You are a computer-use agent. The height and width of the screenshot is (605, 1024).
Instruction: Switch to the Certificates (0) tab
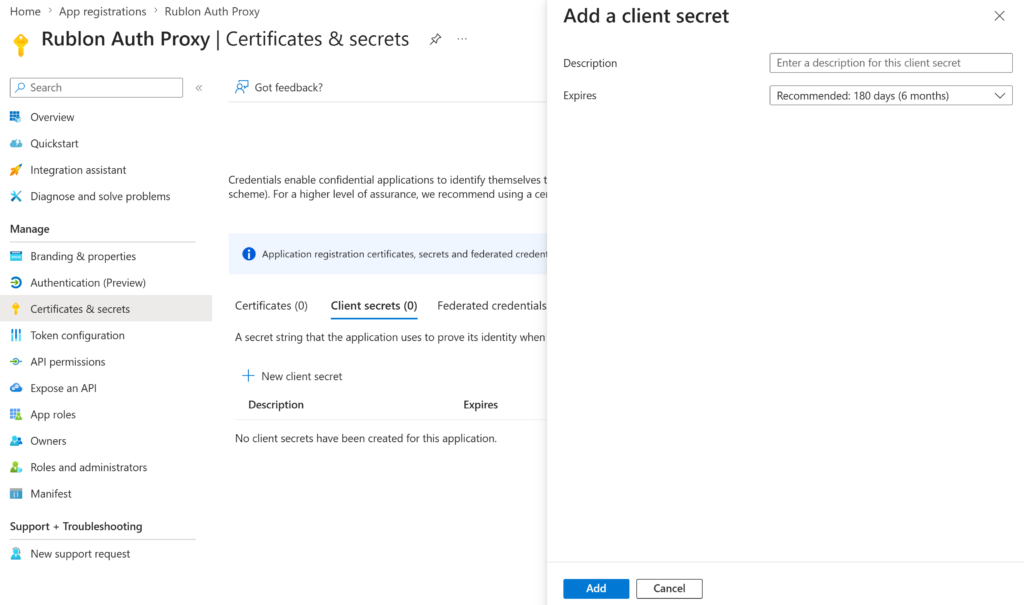(x=271, y=305)
